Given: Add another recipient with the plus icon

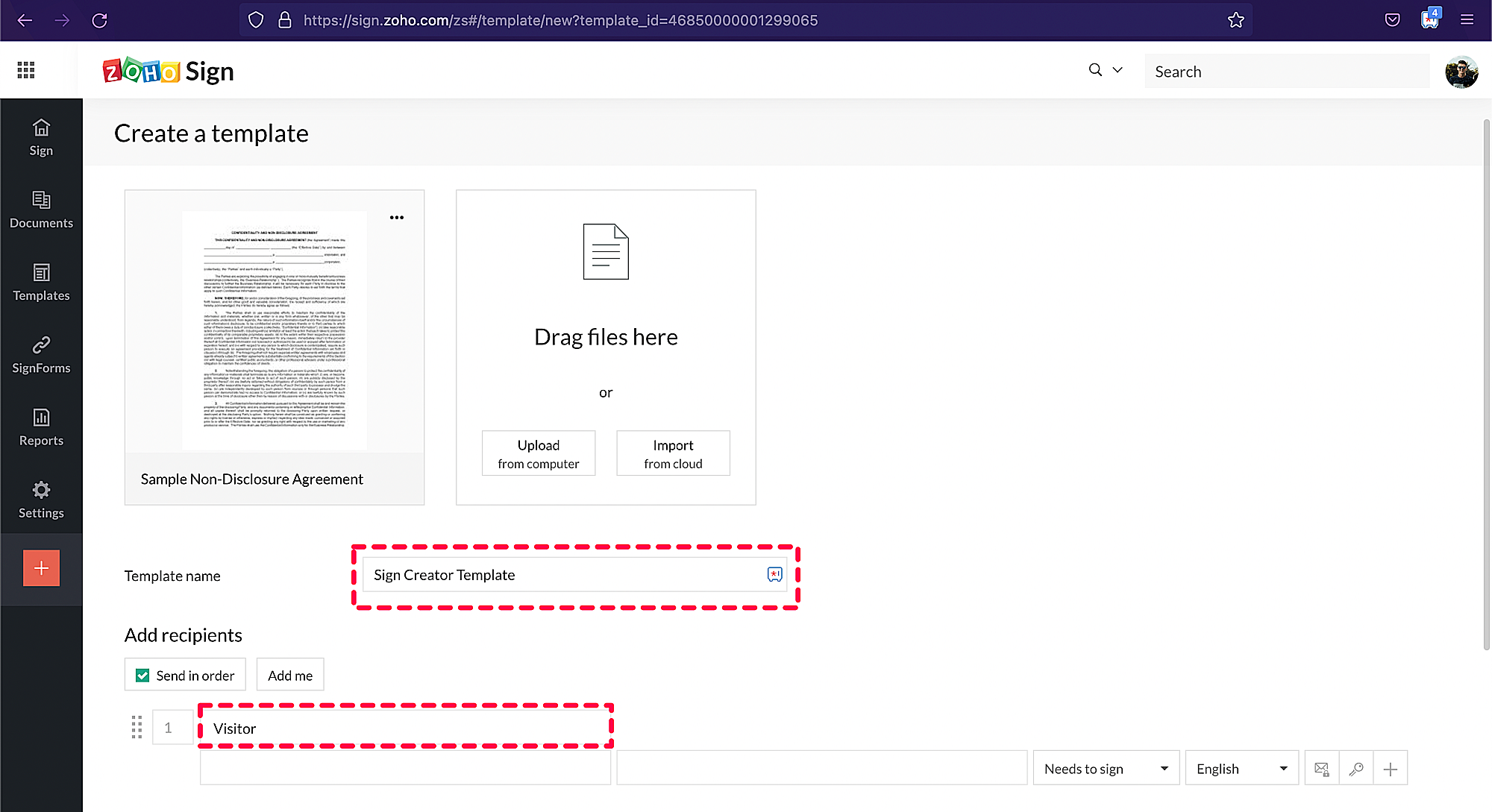Looking at the screenshot, I should coord(1391,769).
